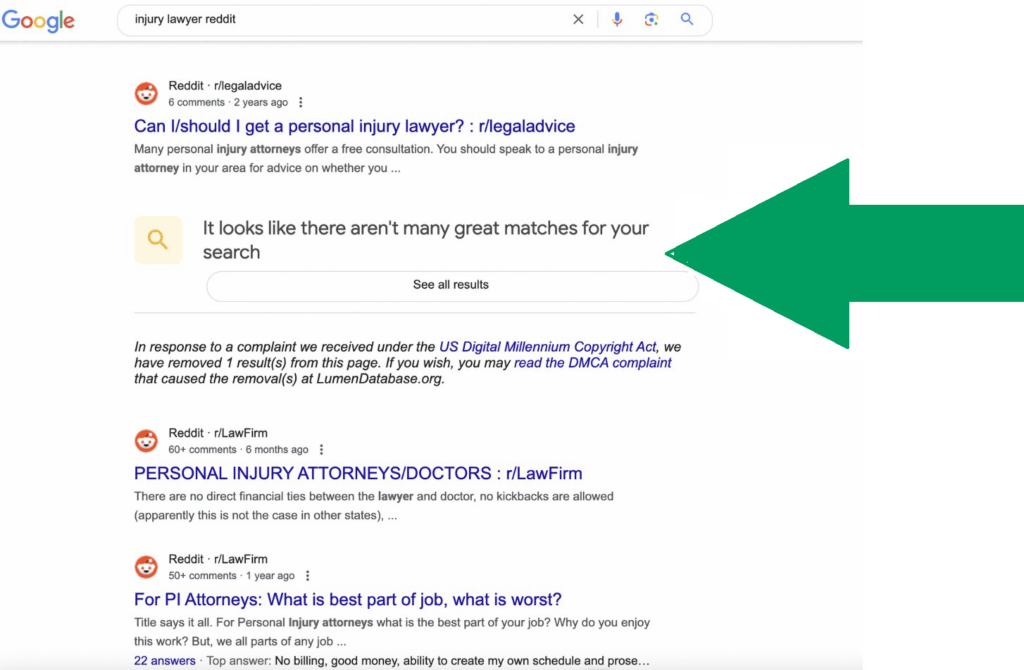The image size is (1024, 670).
Task: Open three-dot menu beside 1 year ago
Action: point(307,576)
